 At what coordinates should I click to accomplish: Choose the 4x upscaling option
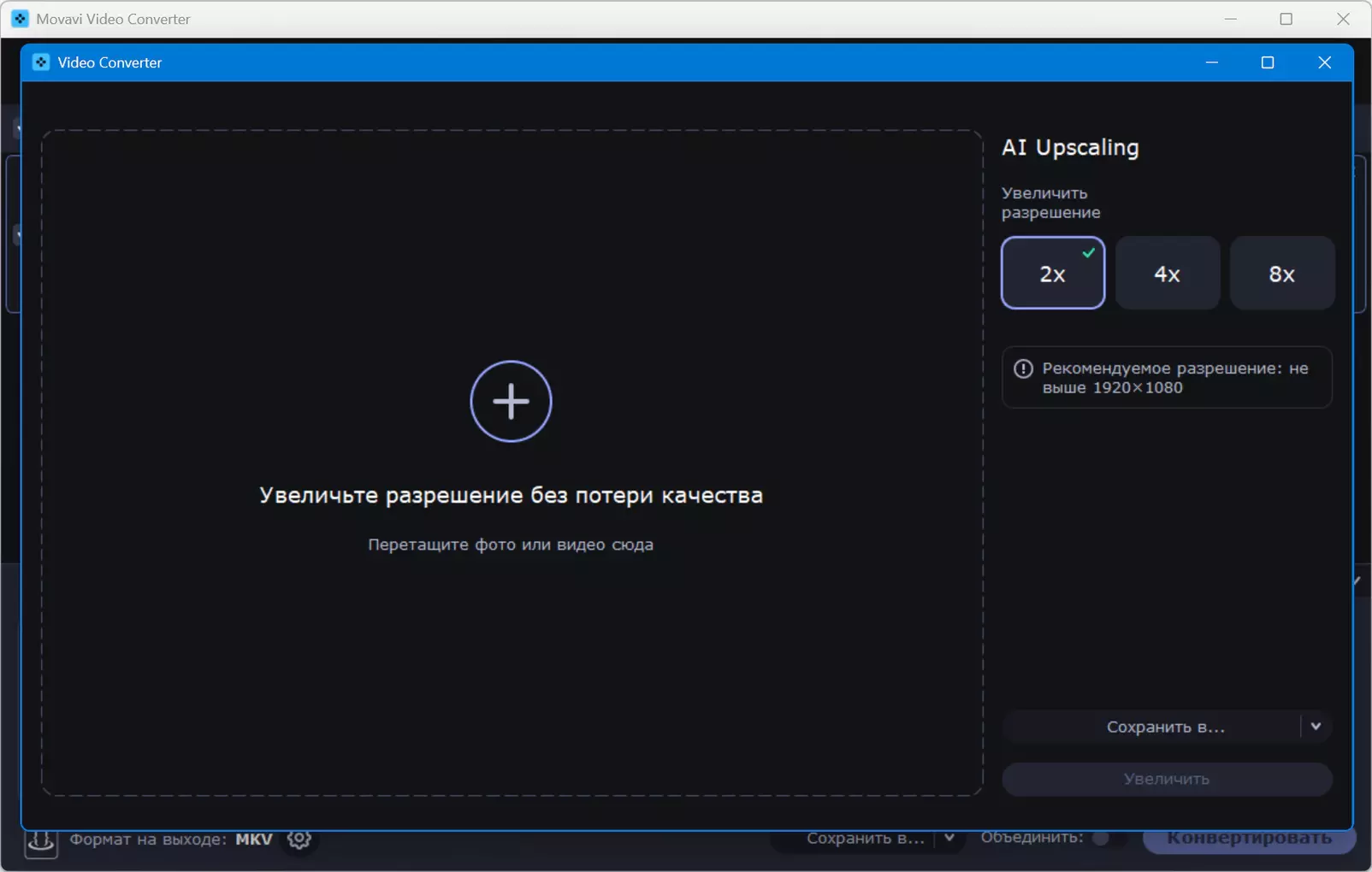tap(1168, 273)
